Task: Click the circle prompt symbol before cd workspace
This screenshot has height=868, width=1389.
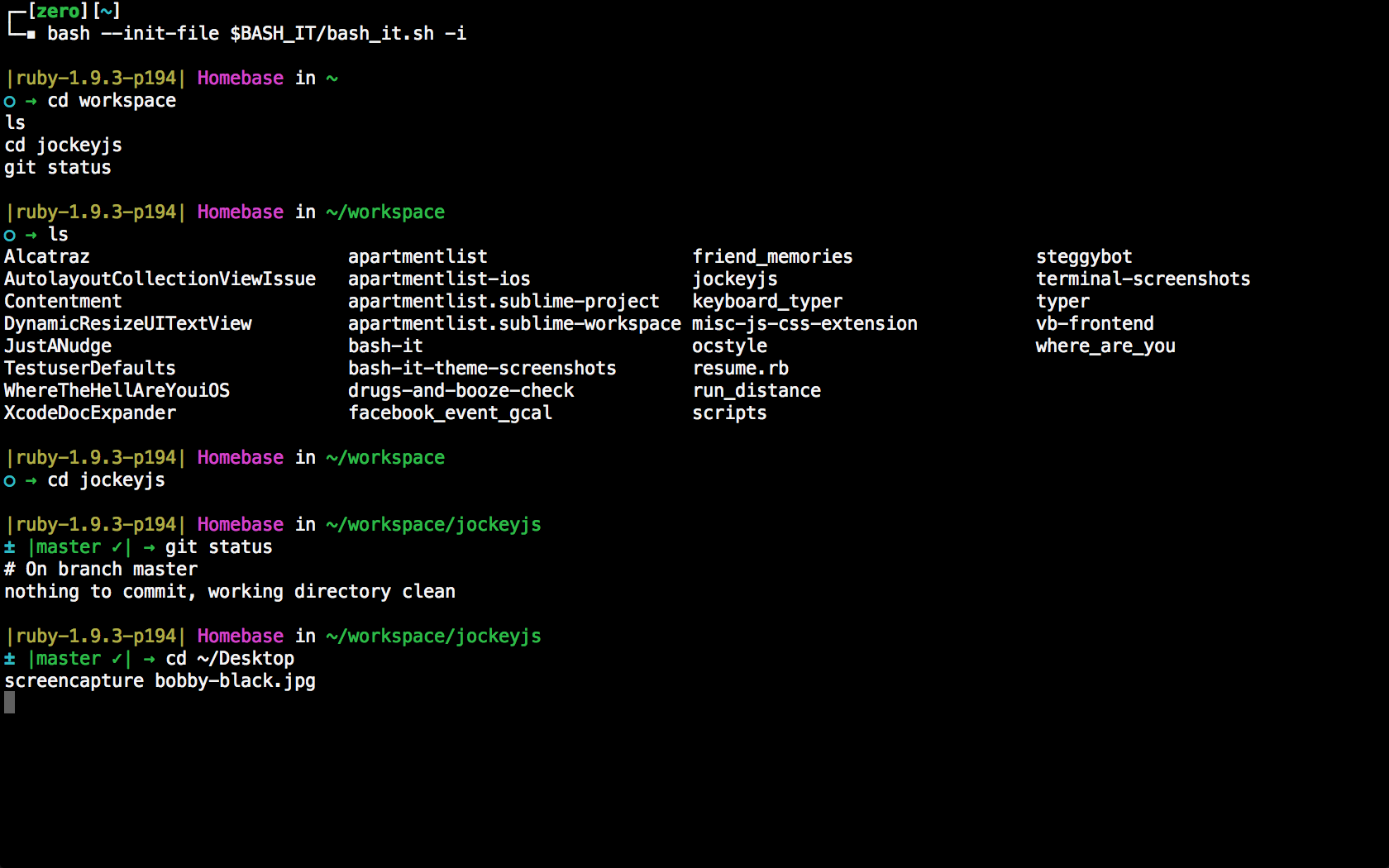Action: (x=10, y=102)
